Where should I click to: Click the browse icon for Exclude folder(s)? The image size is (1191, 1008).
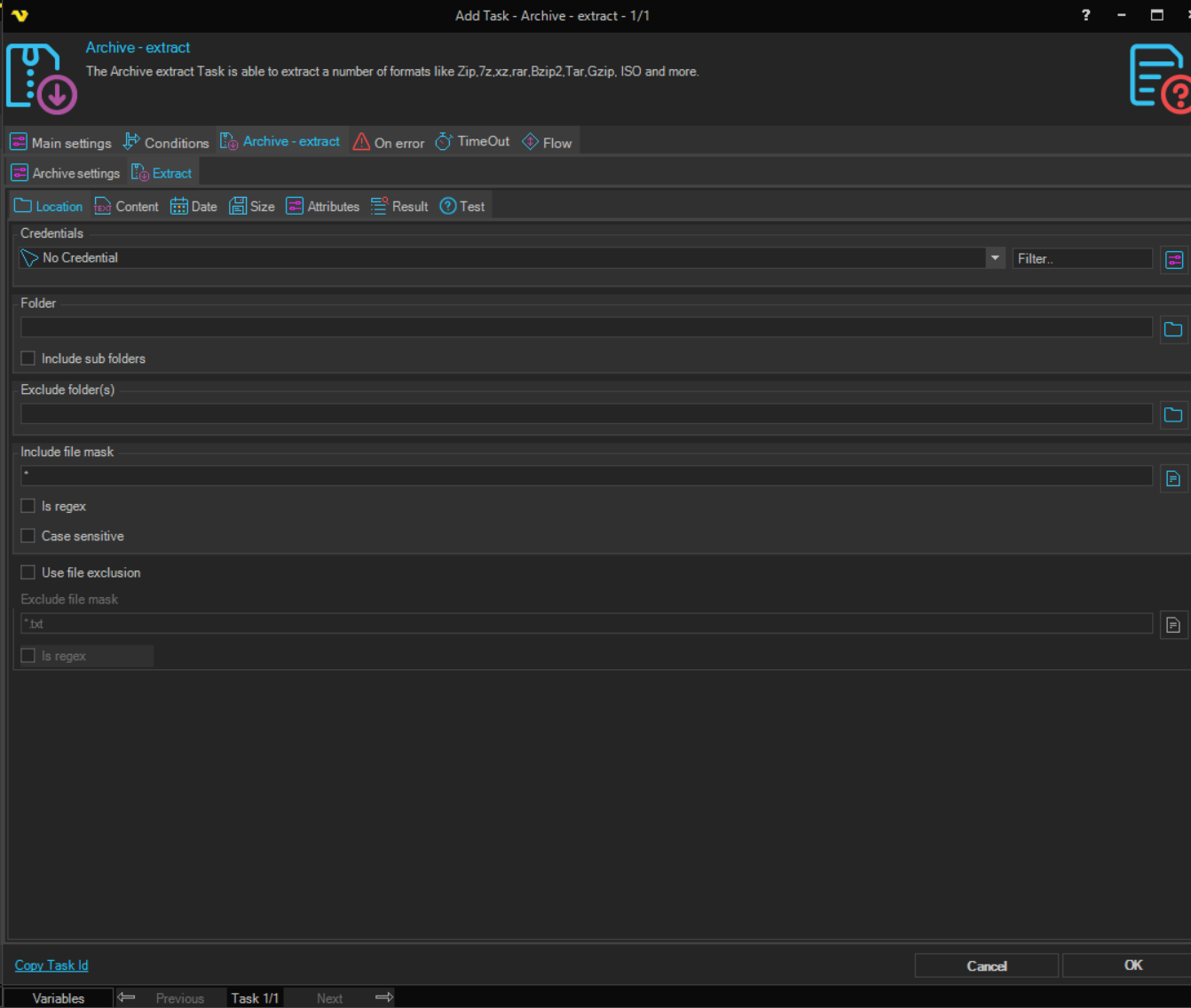click(x=1172, y=414)
